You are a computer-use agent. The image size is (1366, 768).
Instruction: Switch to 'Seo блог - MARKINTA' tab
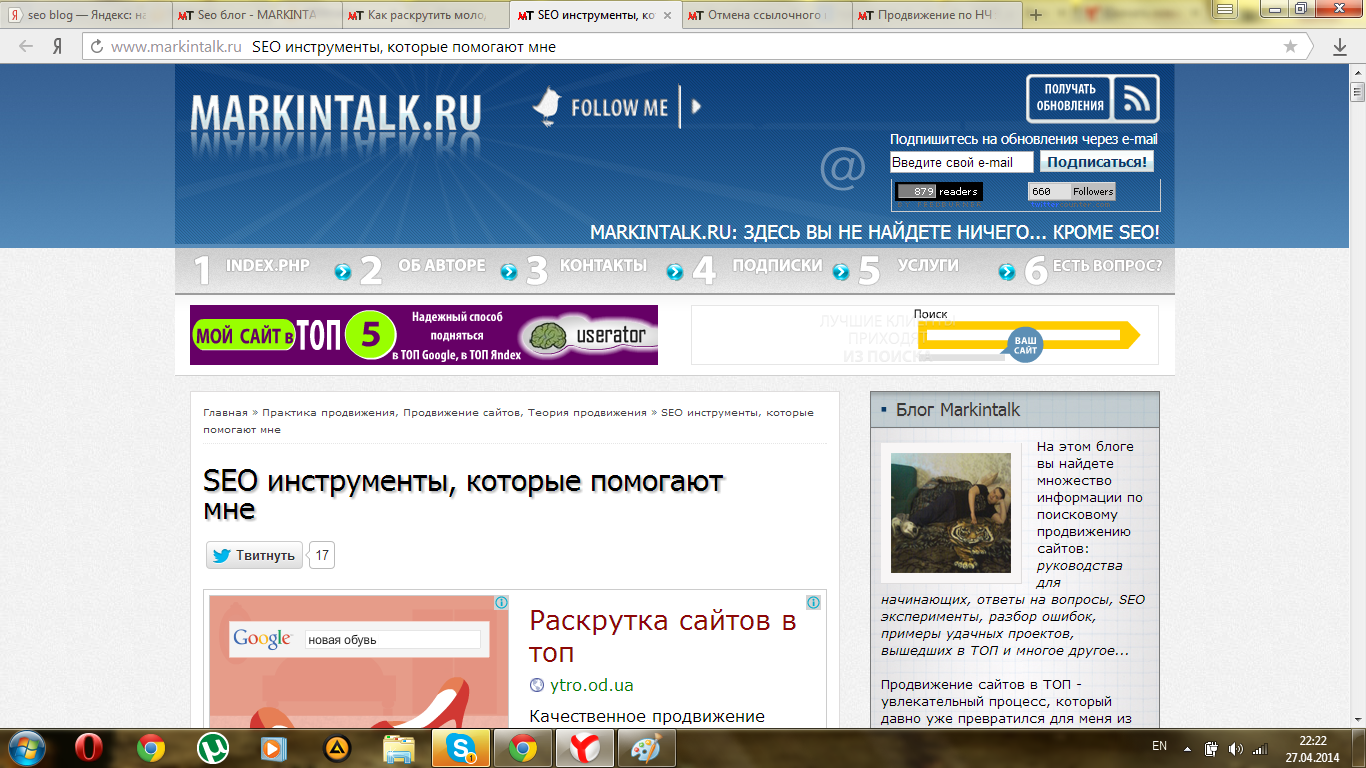click(x=256, y=15)
